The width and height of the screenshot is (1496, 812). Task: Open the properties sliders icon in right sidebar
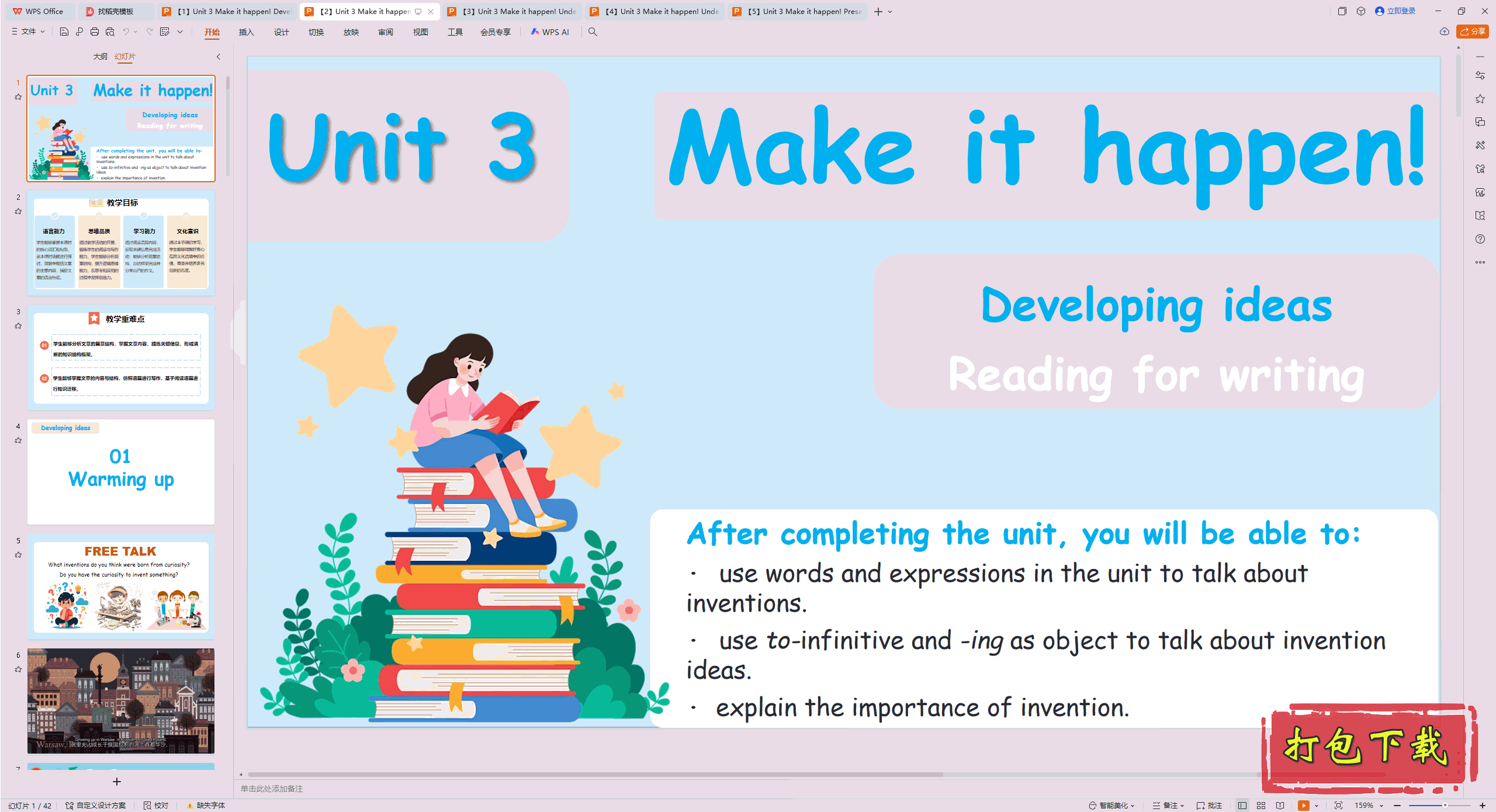pyautogui.click(x=1480, y=75)
